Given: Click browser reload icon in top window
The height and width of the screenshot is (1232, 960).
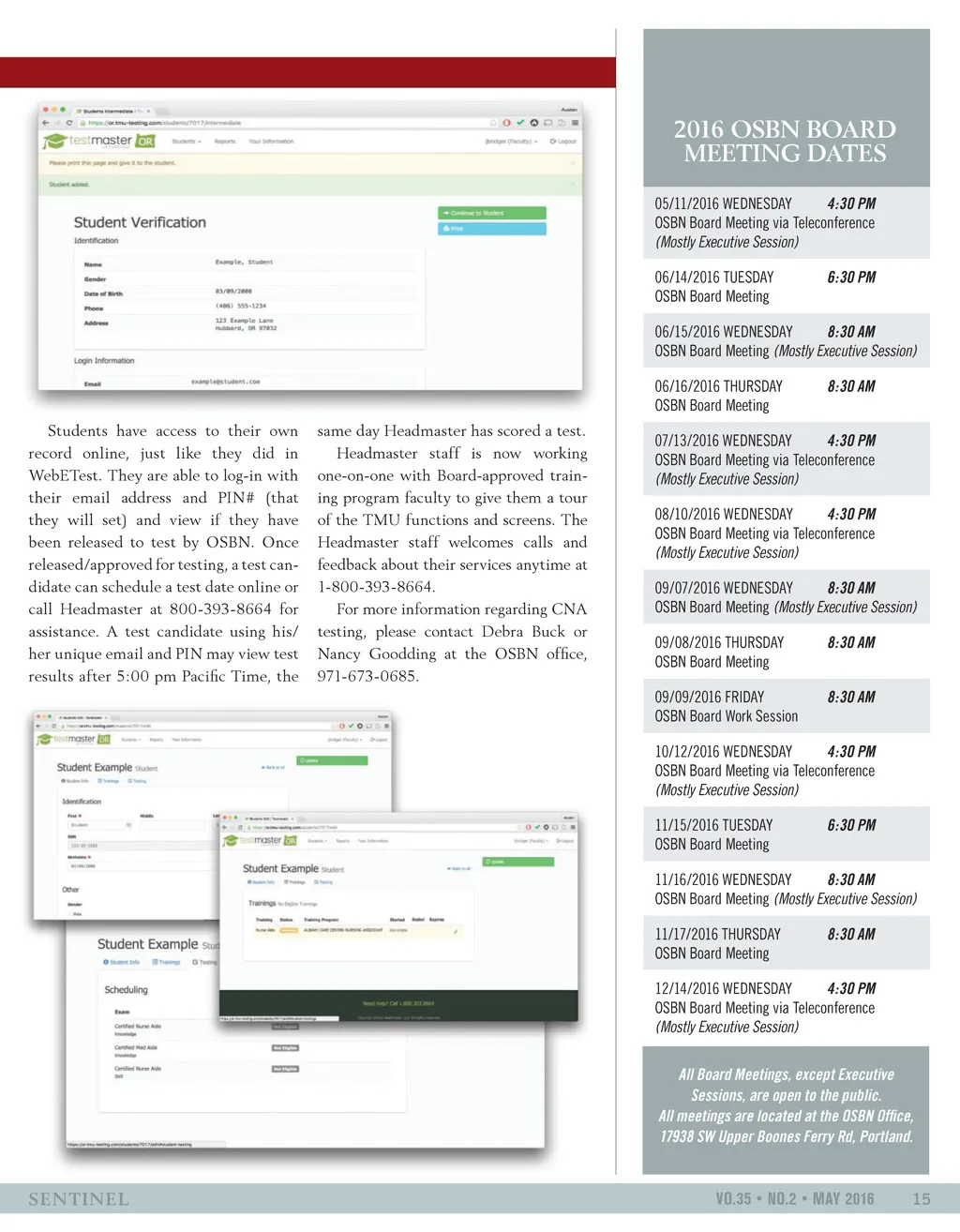Looking at the screenshot, I should (69, 123).
